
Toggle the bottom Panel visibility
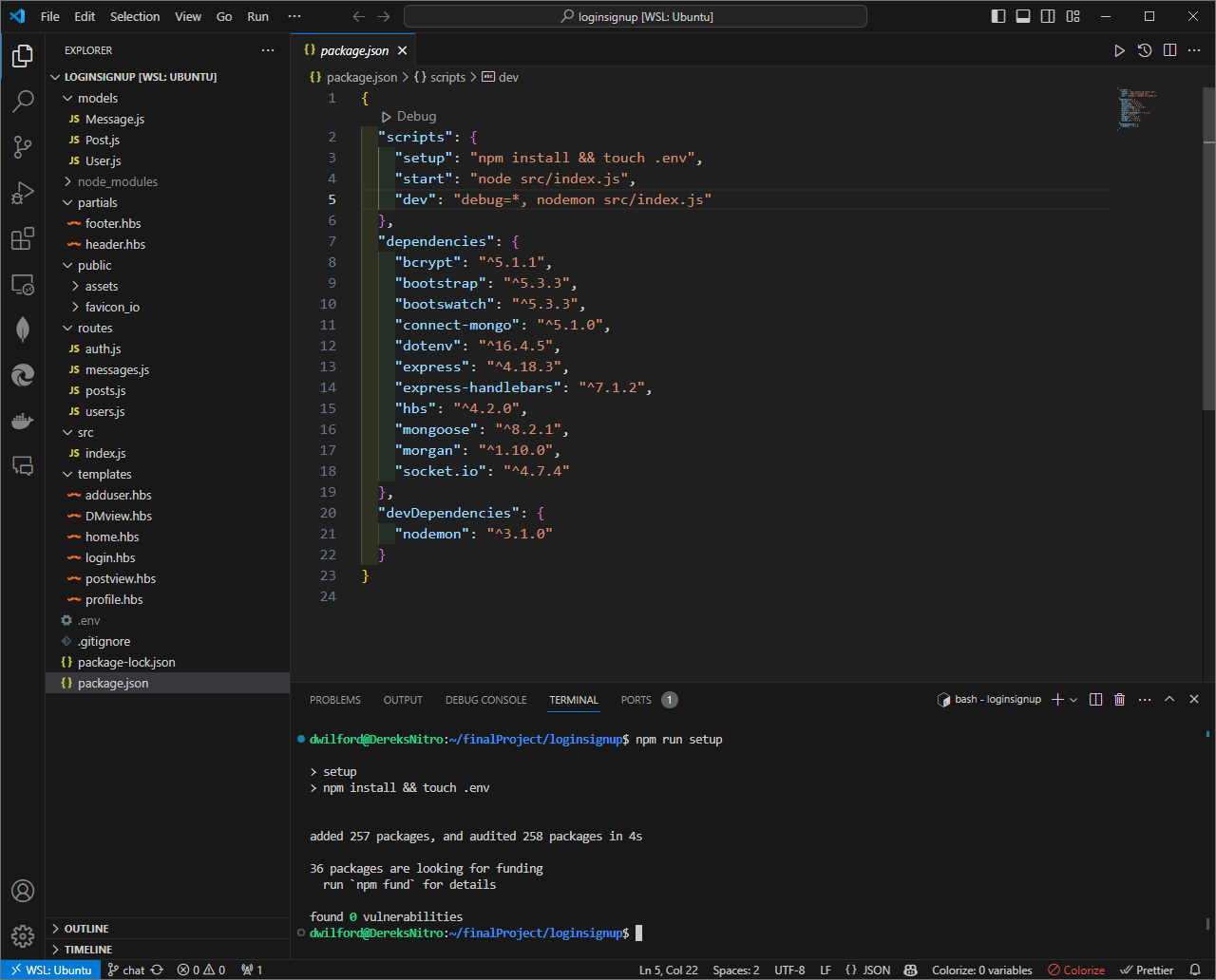coord(1023,16)
